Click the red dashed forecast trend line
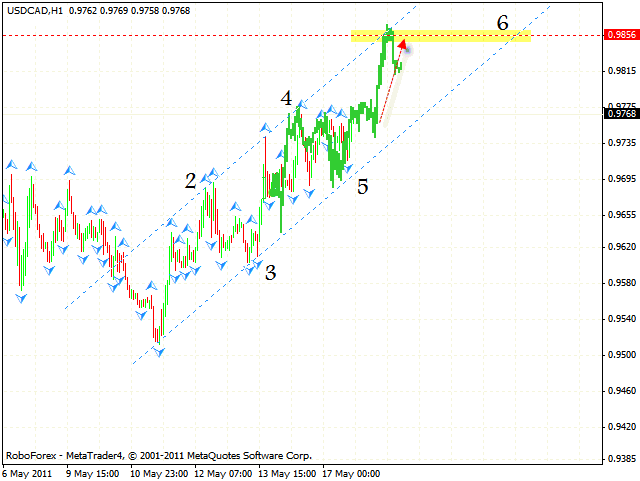 coord(388,88)
